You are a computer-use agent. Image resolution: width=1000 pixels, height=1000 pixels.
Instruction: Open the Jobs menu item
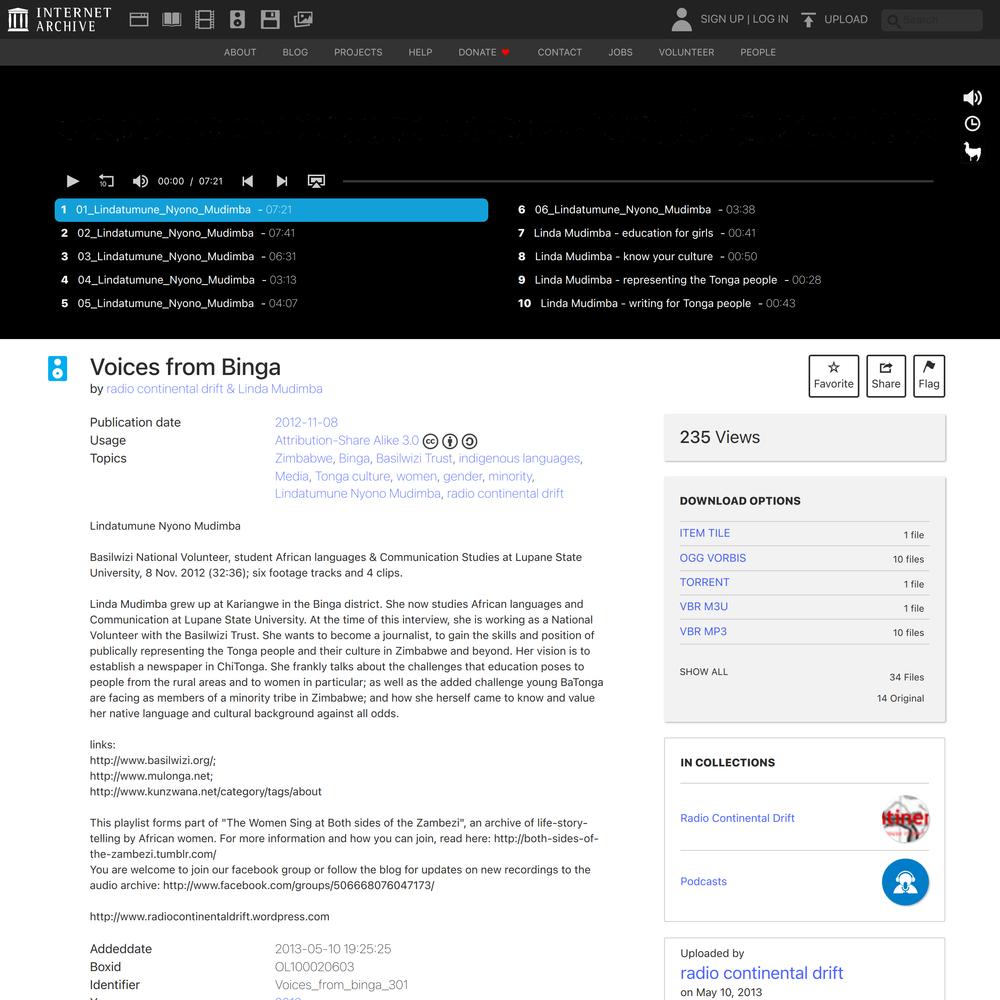point(621,52)
